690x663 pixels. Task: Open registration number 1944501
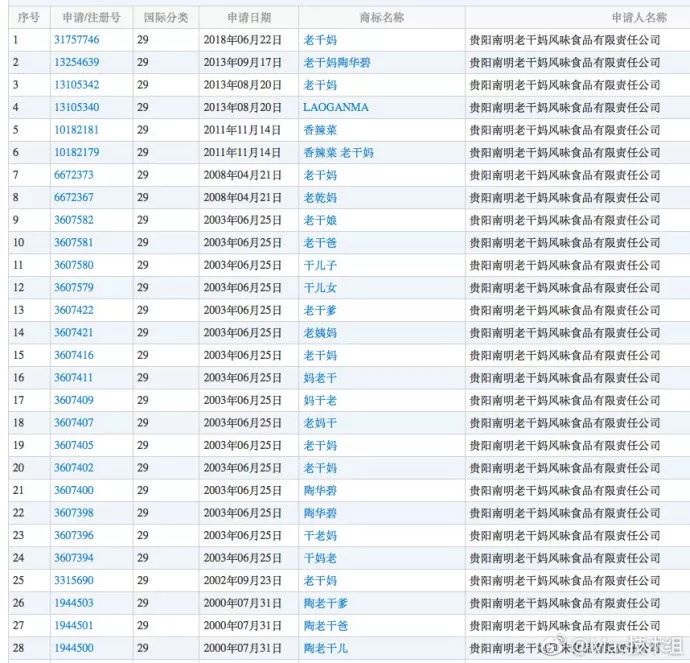(x=74, y=625)
